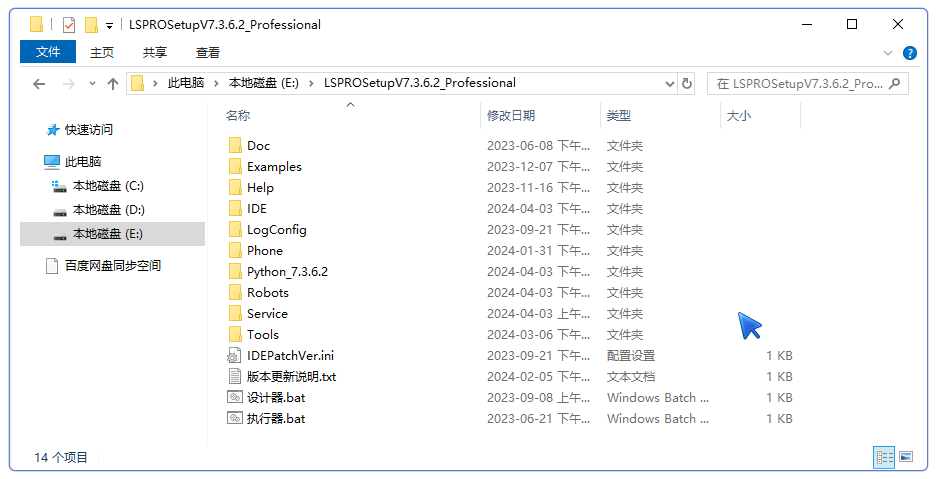The width and height of the screenshot is (936, 479).
Task: Sort files by 修改日期 column header
Action: click(511, 116)
